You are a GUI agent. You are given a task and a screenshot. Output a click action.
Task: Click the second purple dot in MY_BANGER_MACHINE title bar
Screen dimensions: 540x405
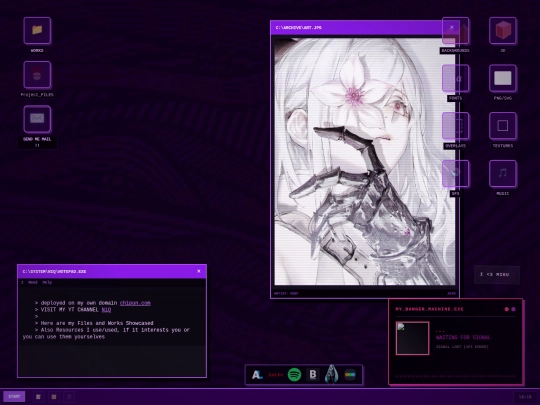coord(513,309)
